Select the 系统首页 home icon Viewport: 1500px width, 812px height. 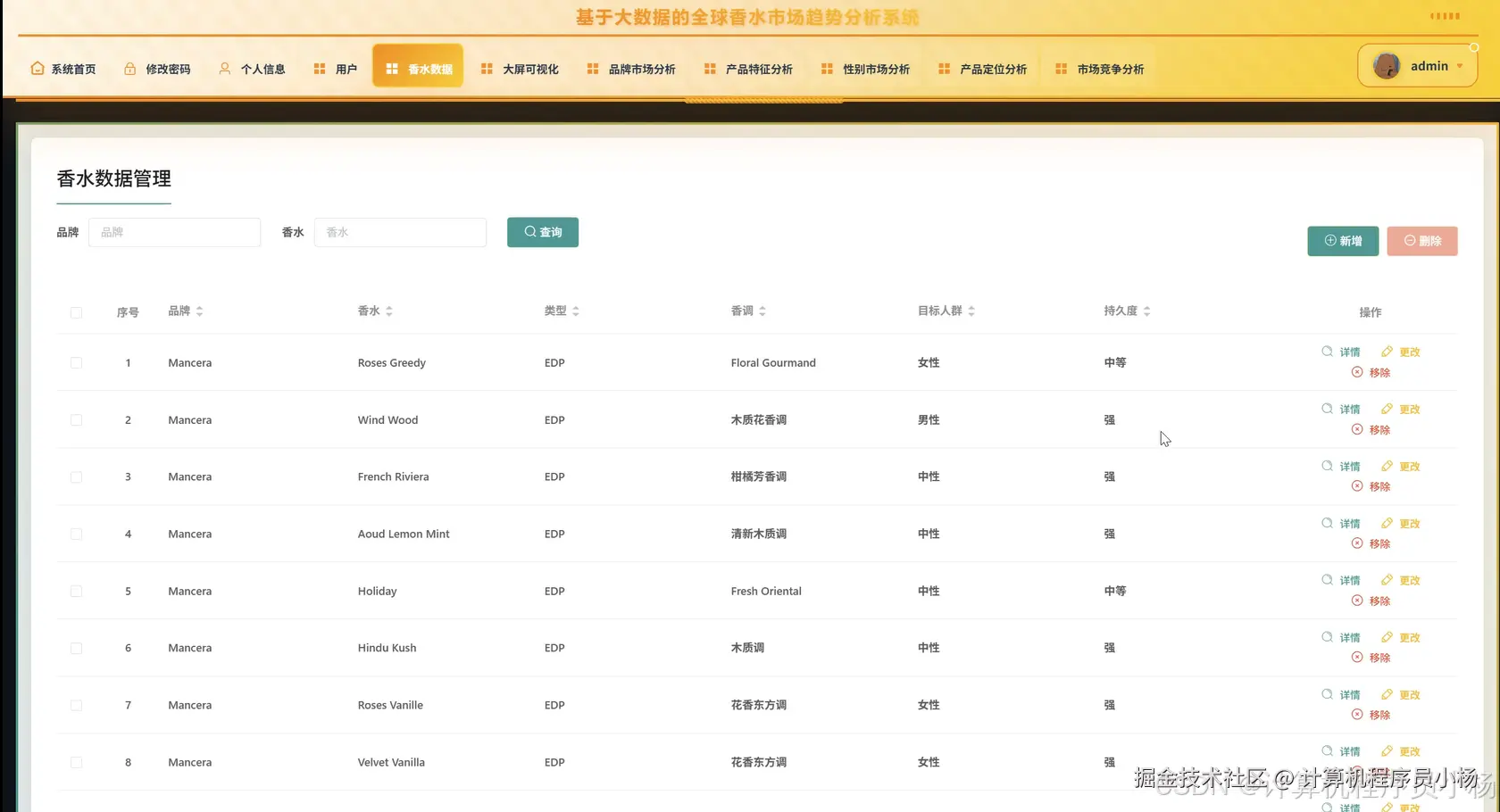(x=37, y=67)
